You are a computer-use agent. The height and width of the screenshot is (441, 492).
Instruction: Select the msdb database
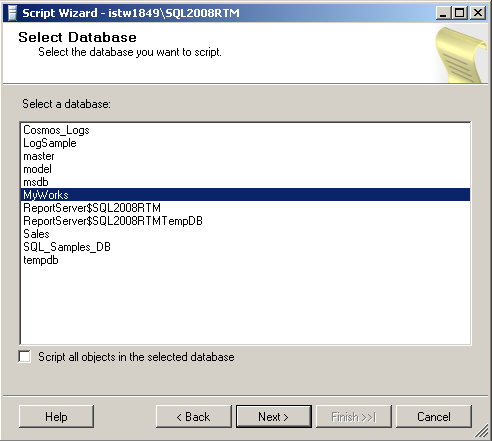245,182
